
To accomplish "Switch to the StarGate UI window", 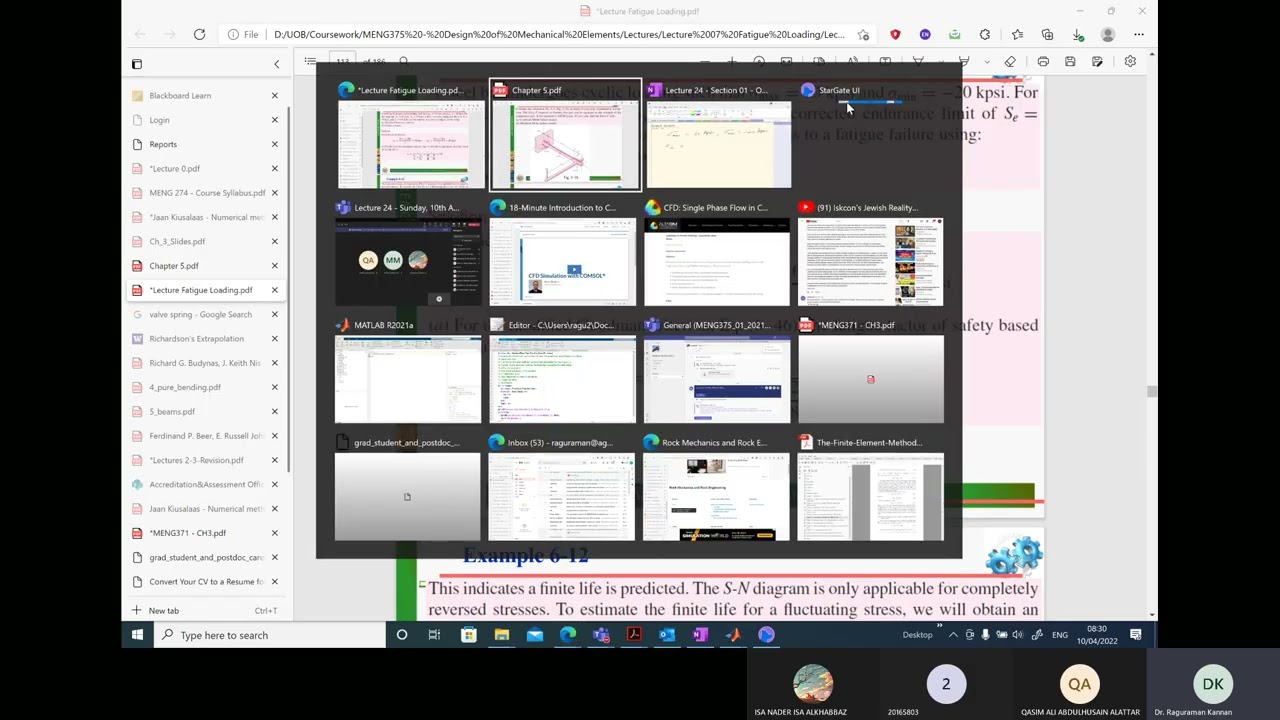I will [x=870, y=135].
